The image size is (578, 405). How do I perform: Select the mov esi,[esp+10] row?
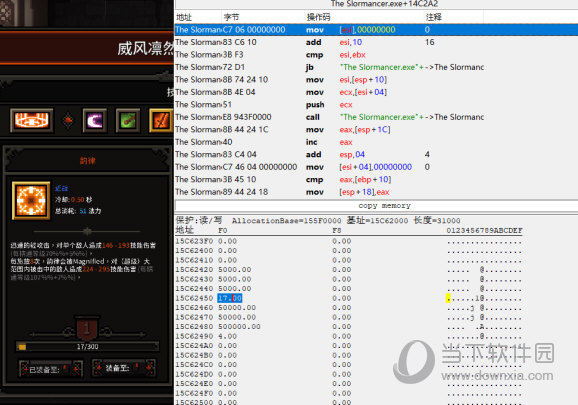point(376,80)
